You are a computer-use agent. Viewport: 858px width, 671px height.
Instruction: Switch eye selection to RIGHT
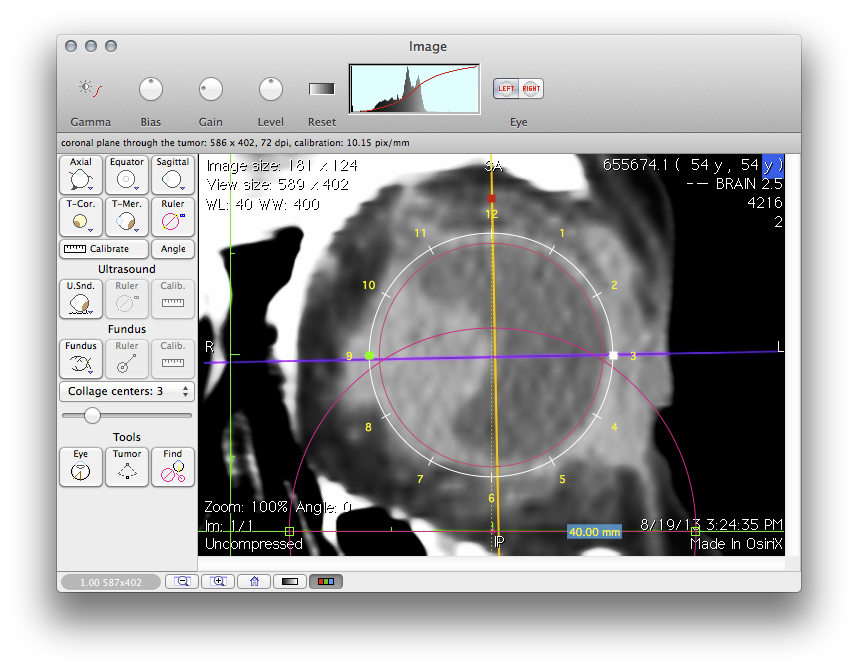click(531, 89)
